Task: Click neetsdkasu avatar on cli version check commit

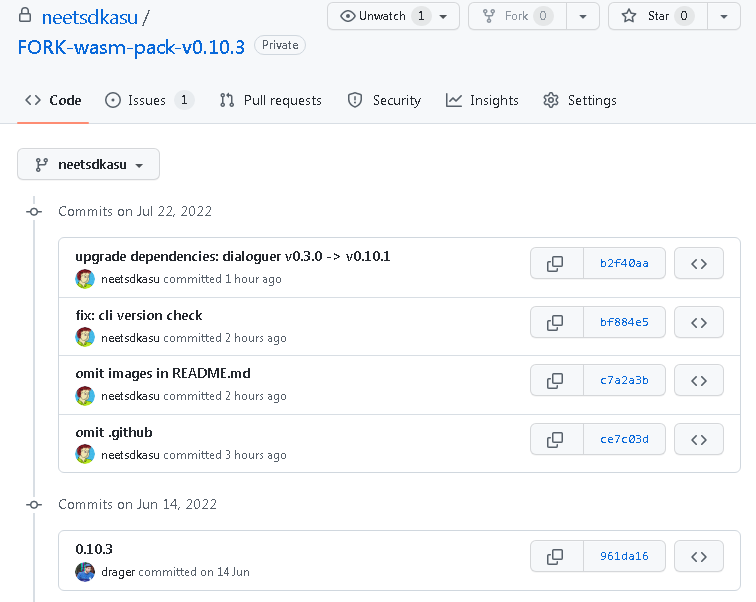Action: click(85, 337)
